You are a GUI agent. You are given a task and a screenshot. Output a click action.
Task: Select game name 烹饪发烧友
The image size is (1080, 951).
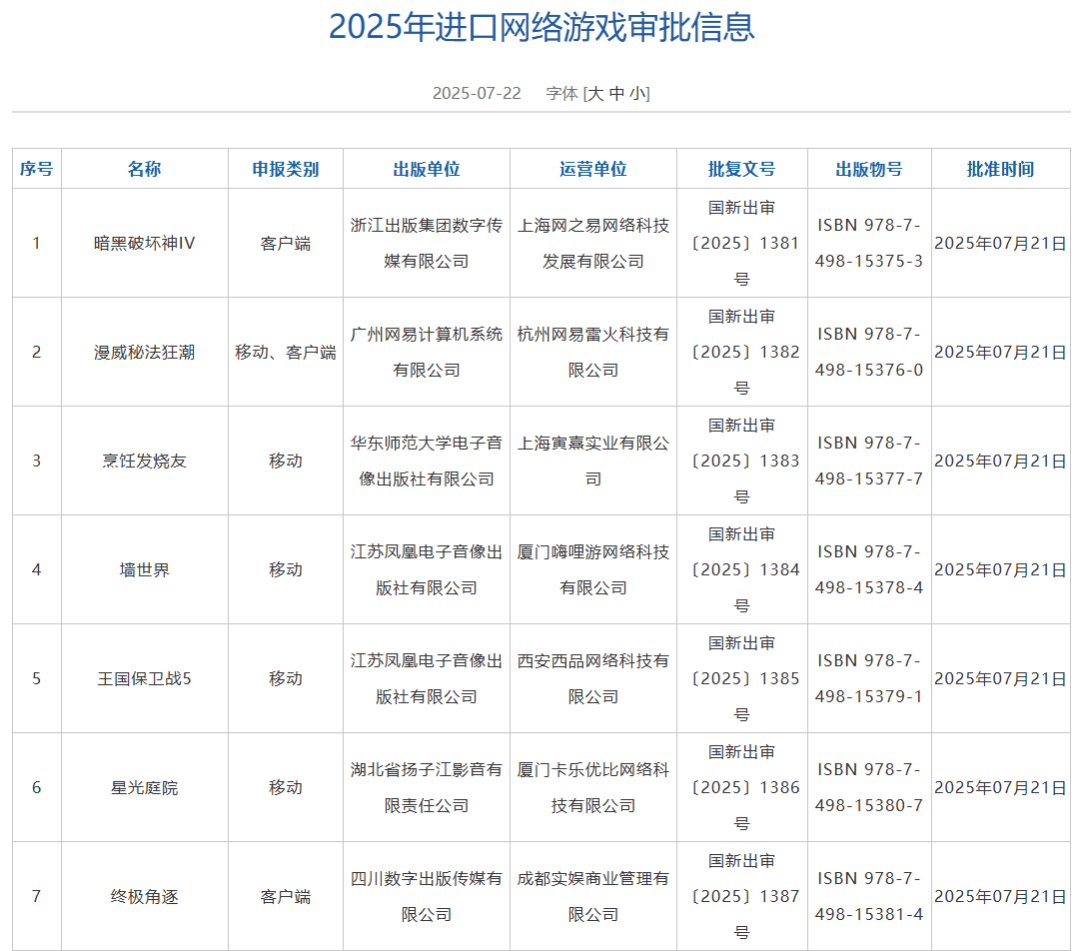pyautogui.click(x=145, y=461)
